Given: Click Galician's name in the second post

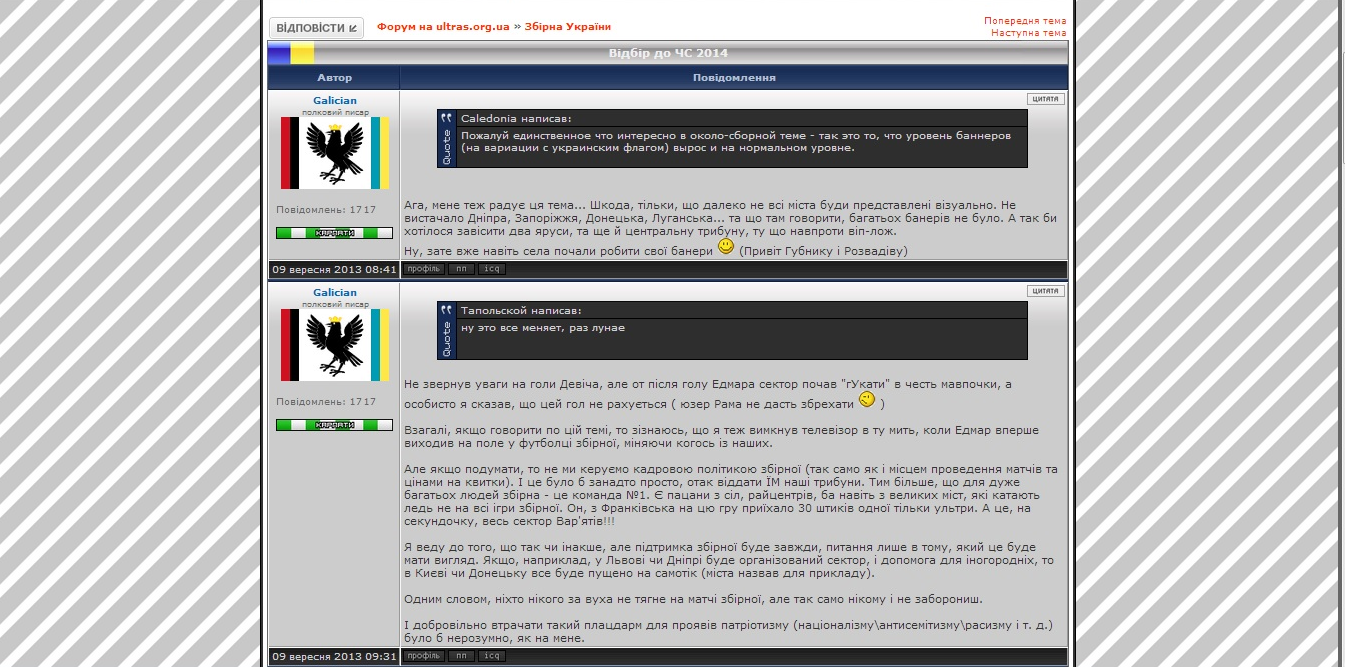Looking at the screenshot, I should [334, 293].
